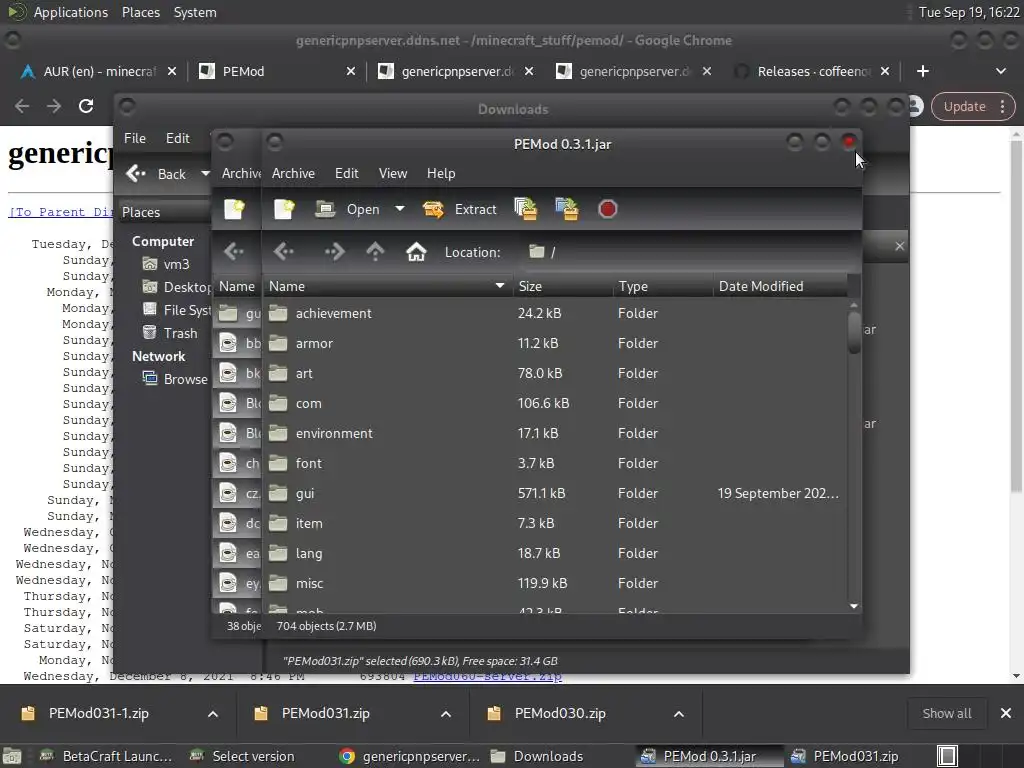Switch to AUR (en) minecraft Chrome tab
Screen dimensions: 1024x768
pos(98,71)
